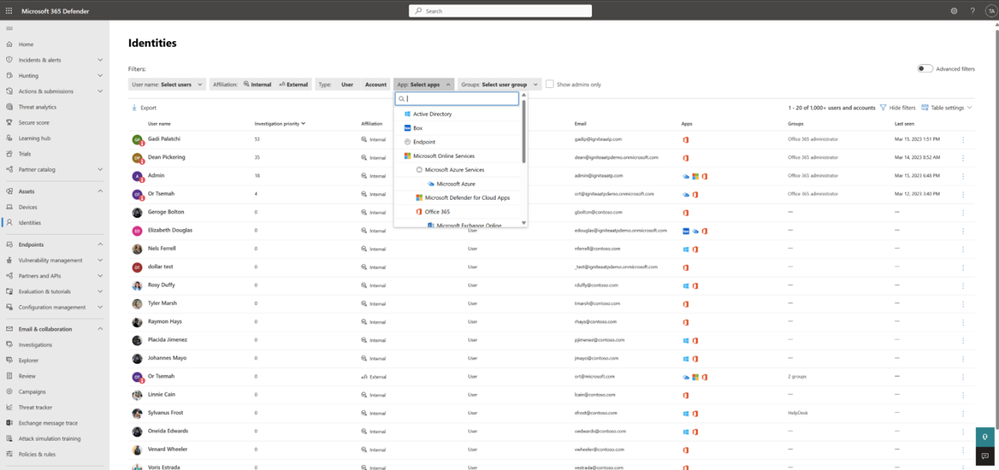The width and height of the screenshot is (999, 470).
Task: Open the teal feedback widget button
Action: click(985, 437)
